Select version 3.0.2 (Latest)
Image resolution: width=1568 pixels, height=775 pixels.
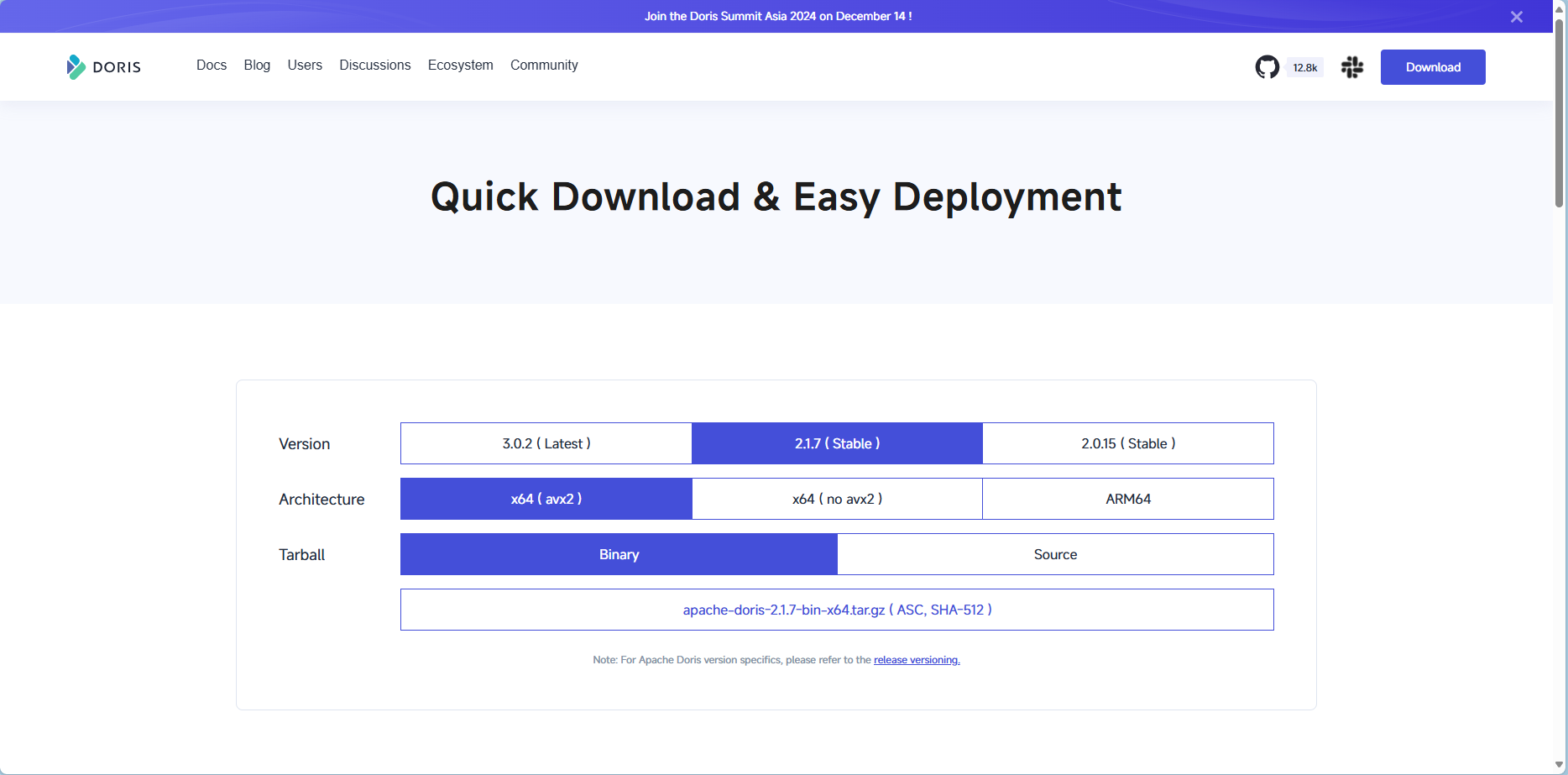tap(546, 443)
